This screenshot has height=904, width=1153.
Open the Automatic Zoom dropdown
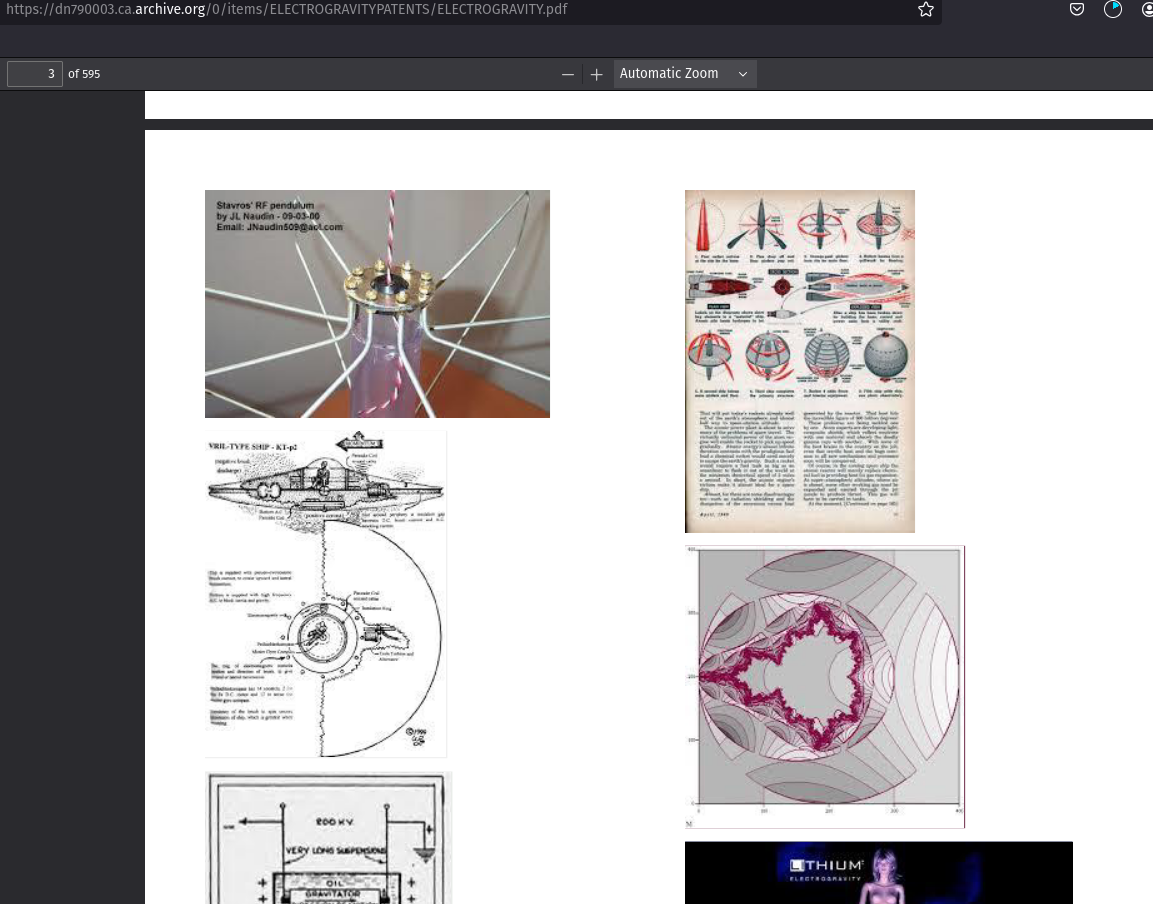tap(685, 74)
